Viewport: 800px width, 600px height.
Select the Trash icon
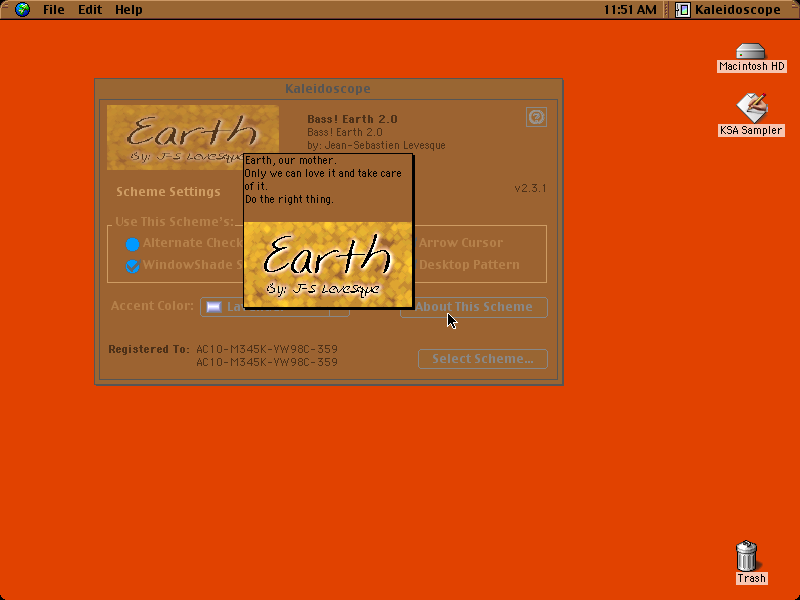click(751, 562)
